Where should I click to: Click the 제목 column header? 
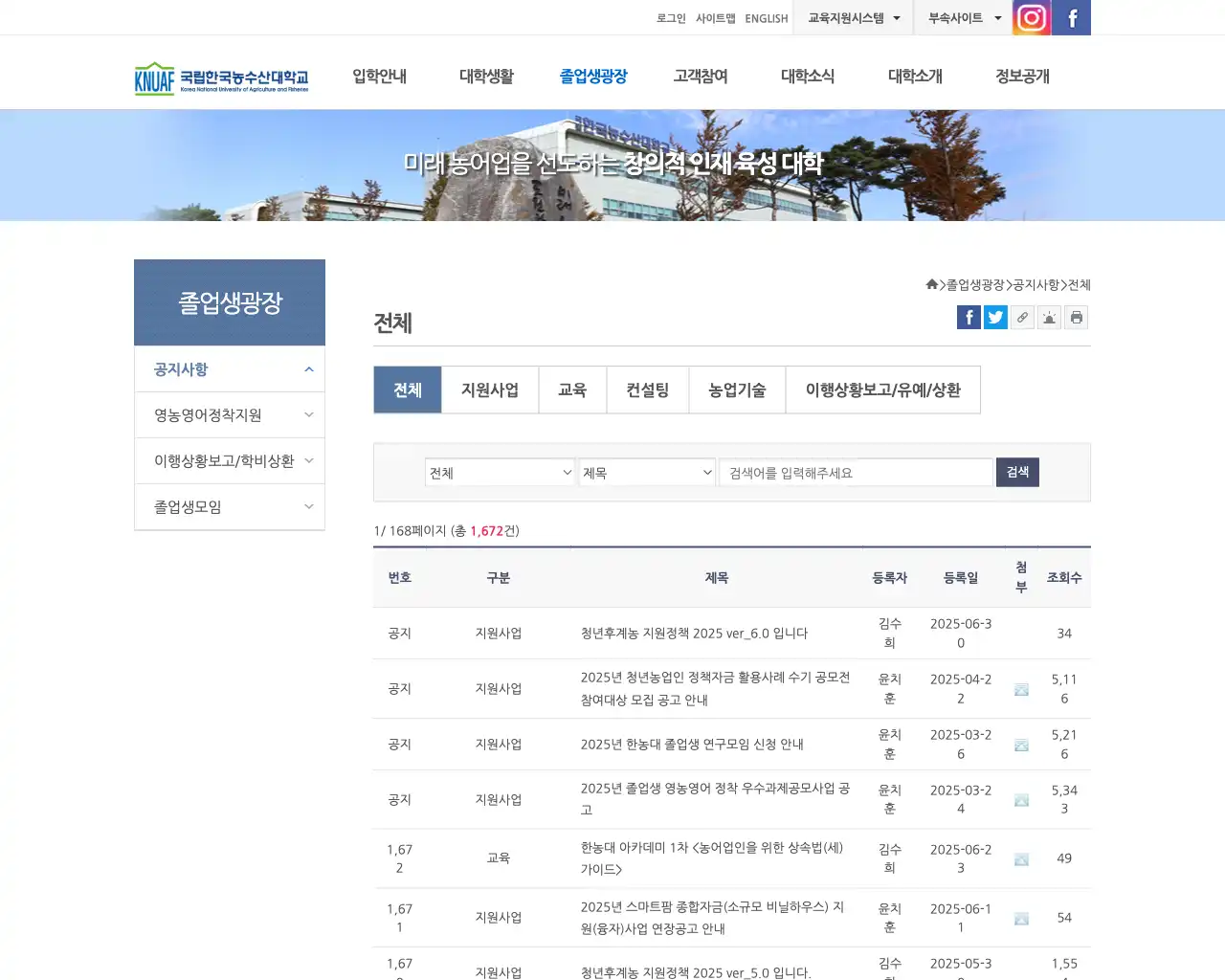[x=717, y=578]
